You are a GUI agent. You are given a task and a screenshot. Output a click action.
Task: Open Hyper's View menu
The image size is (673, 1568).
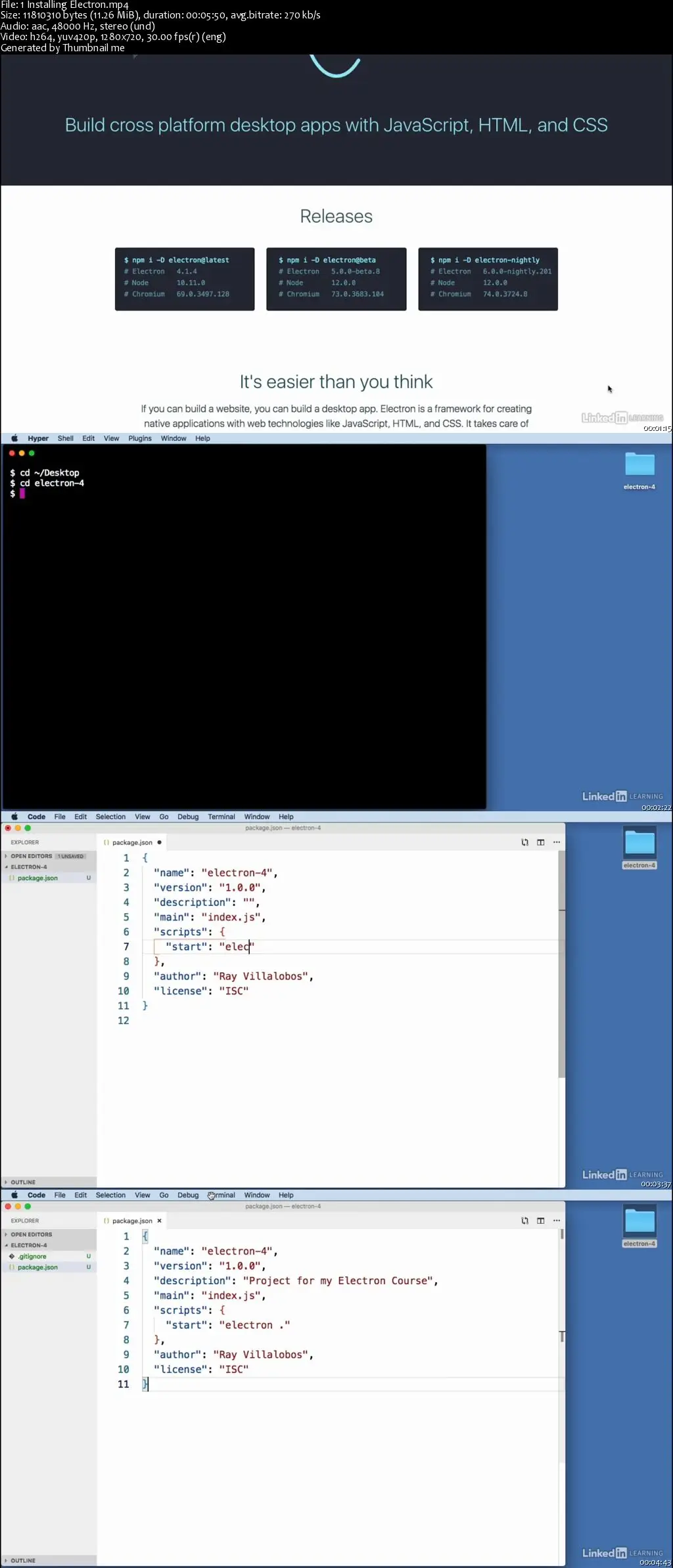coord(111,438)
